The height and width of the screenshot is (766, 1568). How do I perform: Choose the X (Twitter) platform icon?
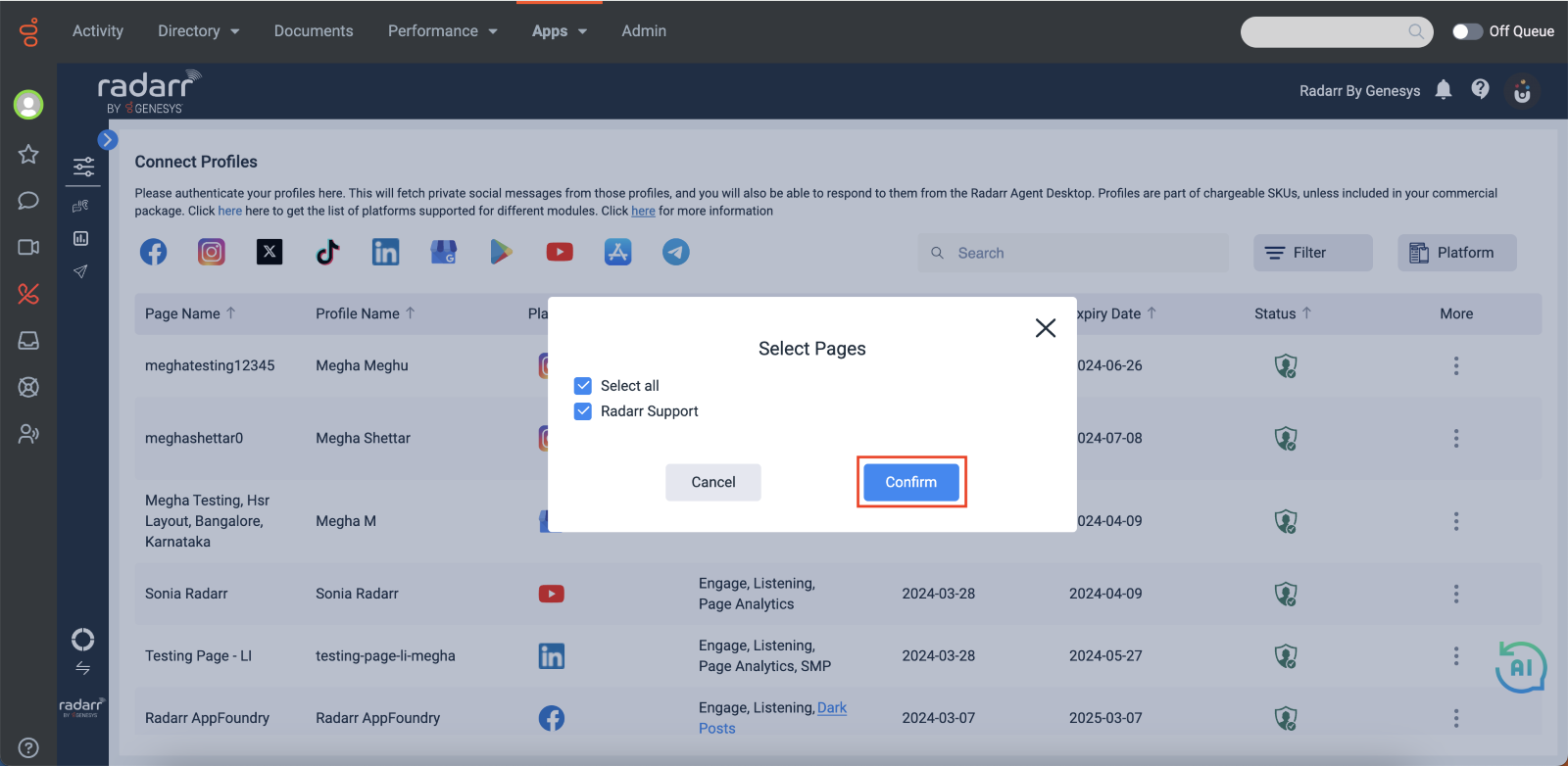(x=269, y=253)
